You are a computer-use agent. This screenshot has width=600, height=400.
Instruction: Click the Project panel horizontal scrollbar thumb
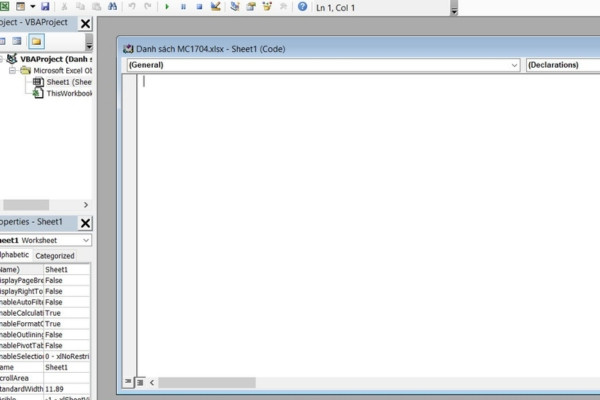(26, 205)
